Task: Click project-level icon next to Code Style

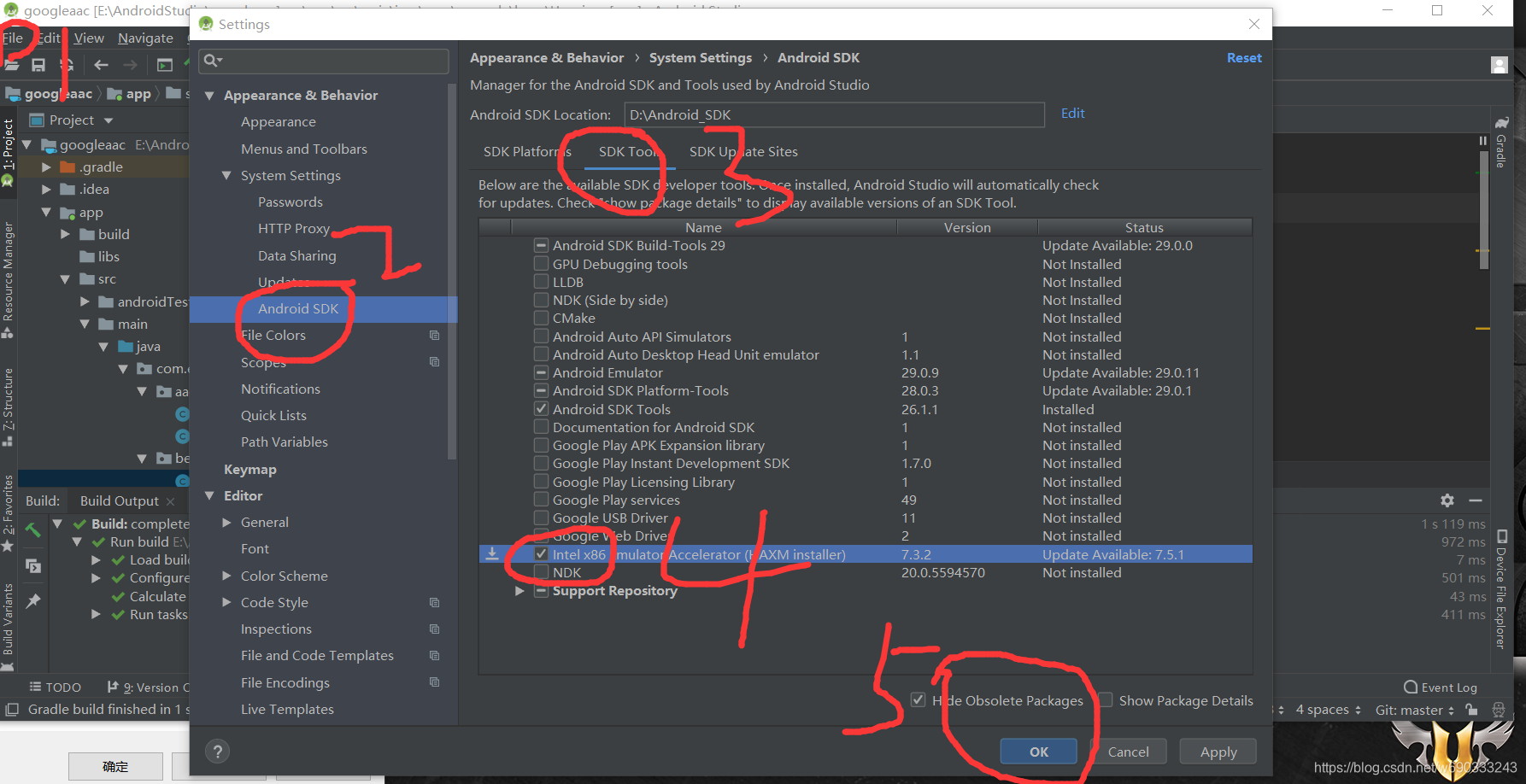Action: click(434, 603)
